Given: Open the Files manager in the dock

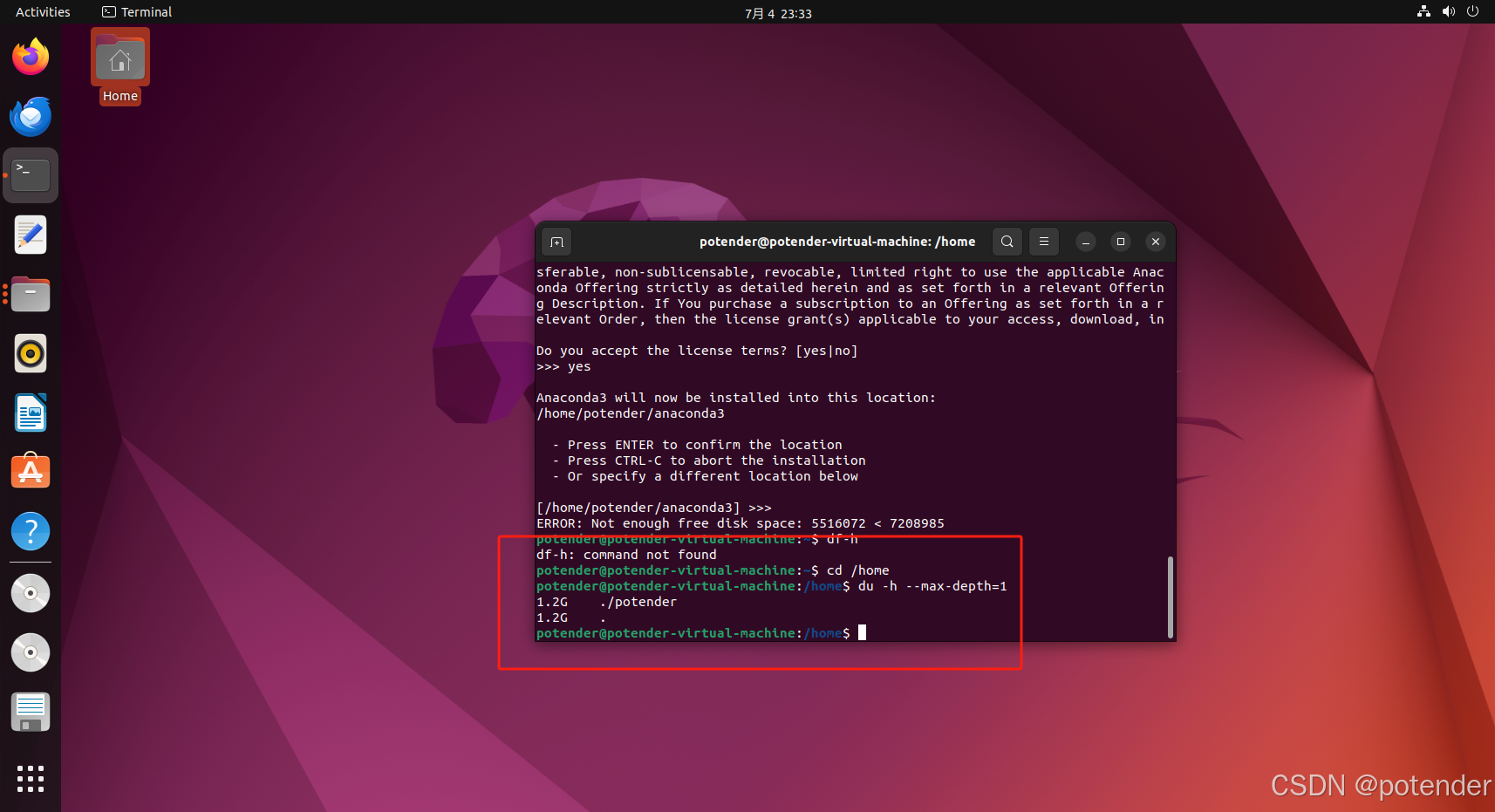Looking at the screenshot, I should coord(31,294).
